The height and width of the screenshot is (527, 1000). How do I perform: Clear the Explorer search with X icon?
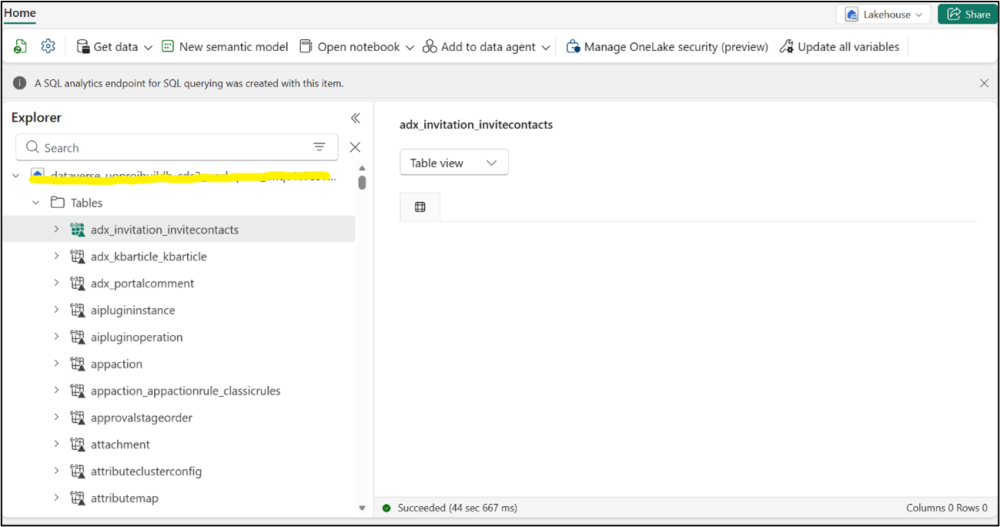click(355, 147)
